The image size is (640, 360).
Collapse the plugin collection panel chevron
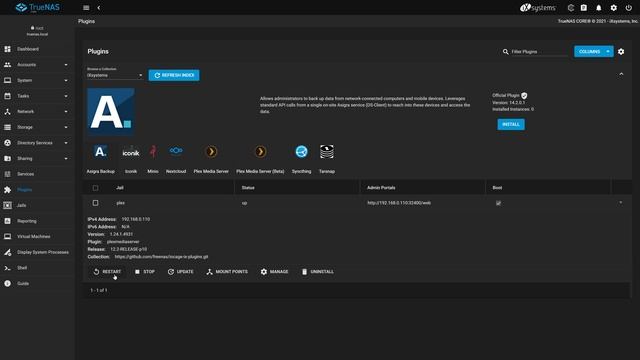click(621, 74)
